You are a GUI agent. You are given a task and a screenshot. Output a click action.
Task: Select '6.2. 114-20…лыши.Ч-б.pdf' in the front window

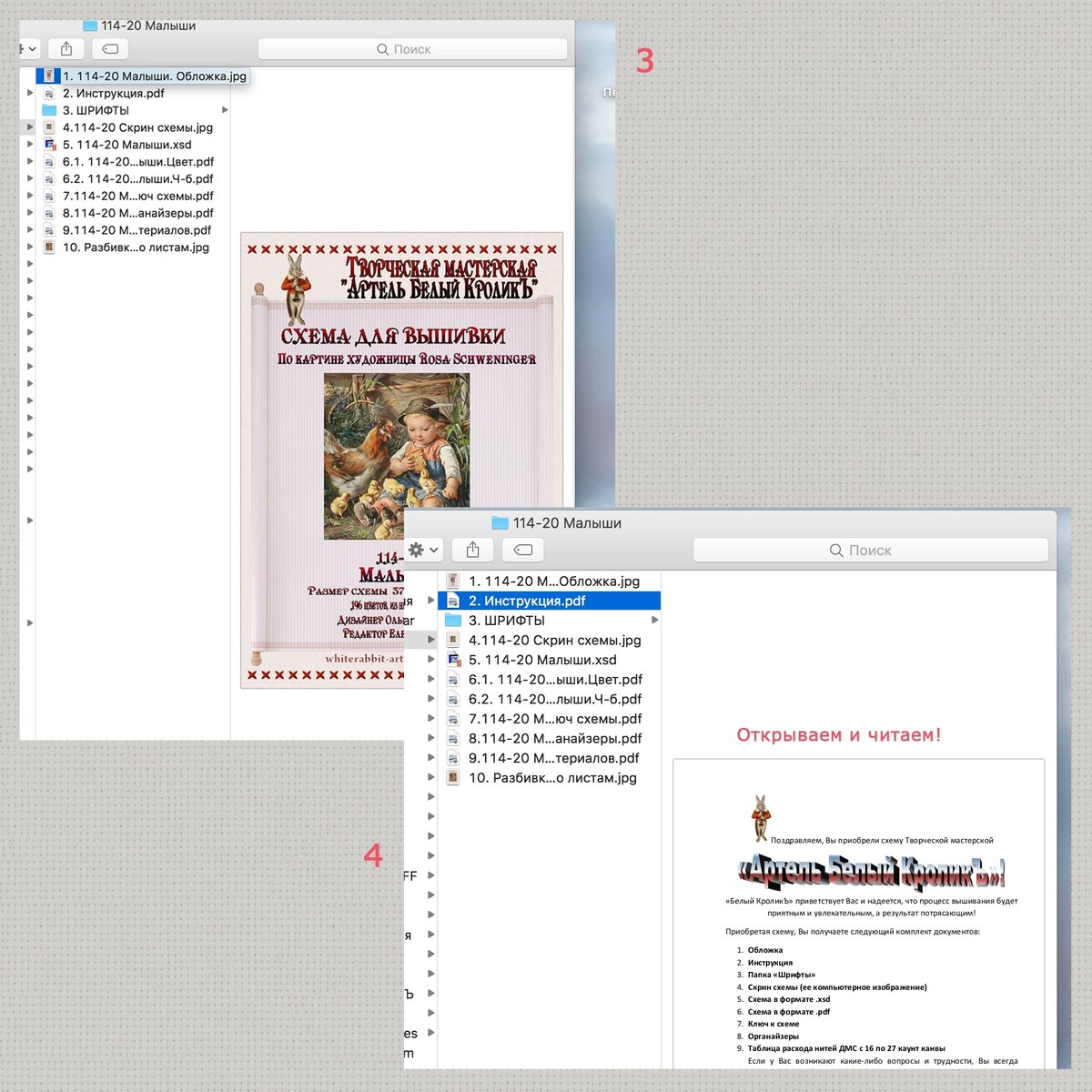(x=555, y=699)
